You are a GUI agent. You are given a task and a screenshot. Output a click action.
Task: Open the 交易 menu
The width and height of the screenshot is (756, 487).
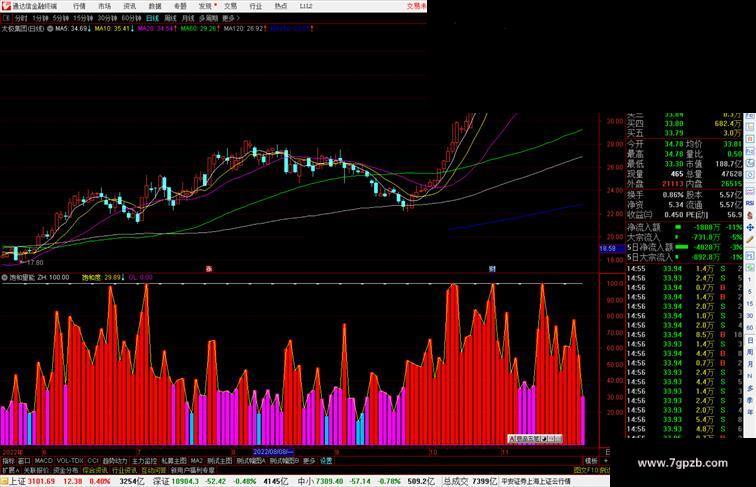230,6
